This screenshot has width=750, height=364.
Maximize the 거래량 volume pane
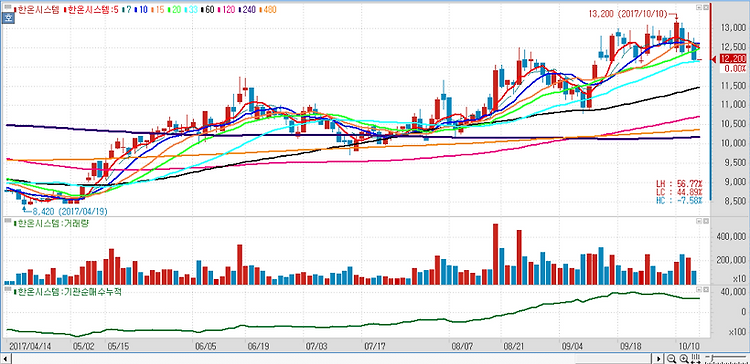706,221
